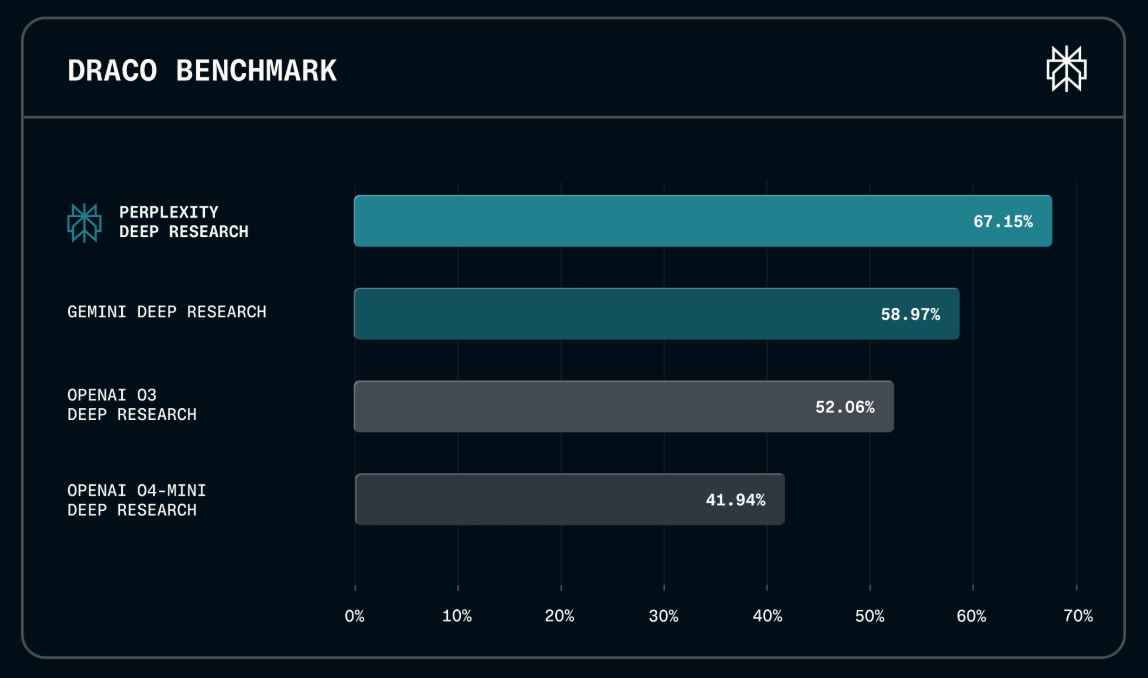Click the 40% axis tick label

pos(767,616)
